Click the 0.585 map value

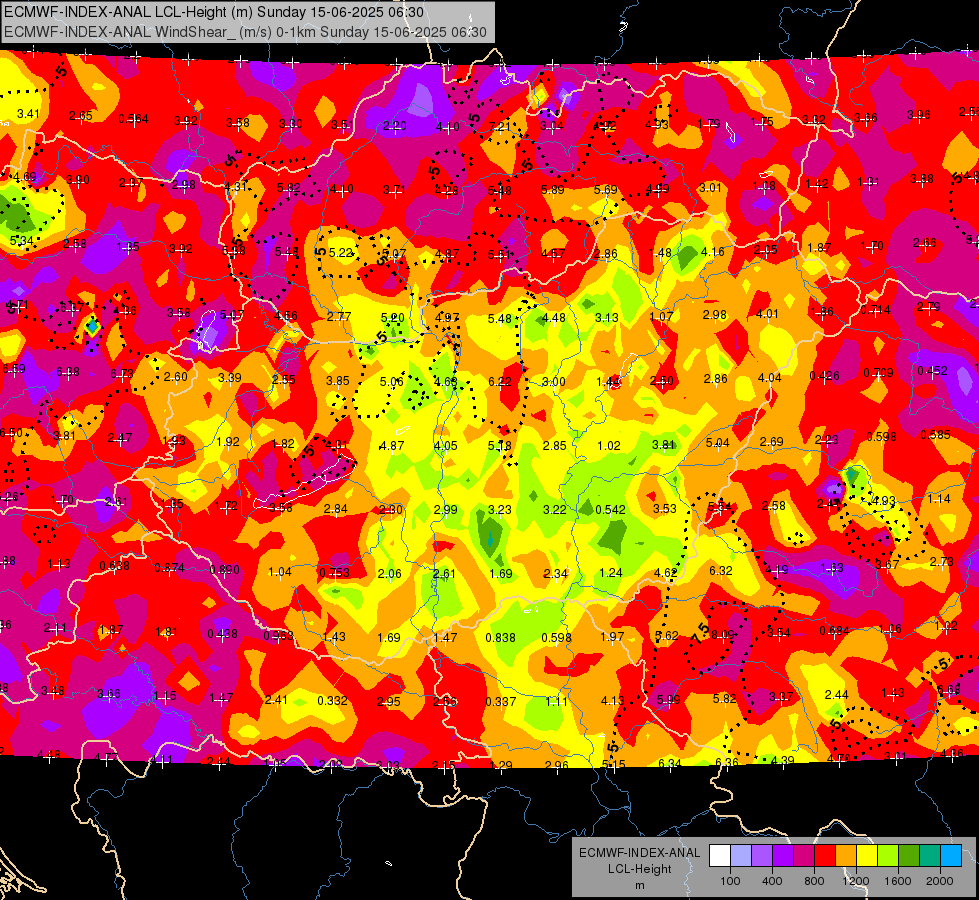coord(935,435)
